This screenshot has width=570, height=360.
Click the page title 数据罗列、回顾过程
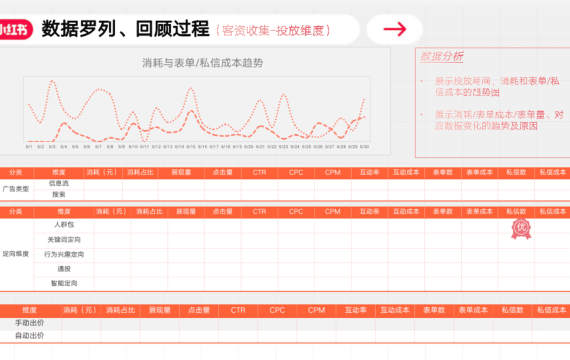(x=125, y=29)
